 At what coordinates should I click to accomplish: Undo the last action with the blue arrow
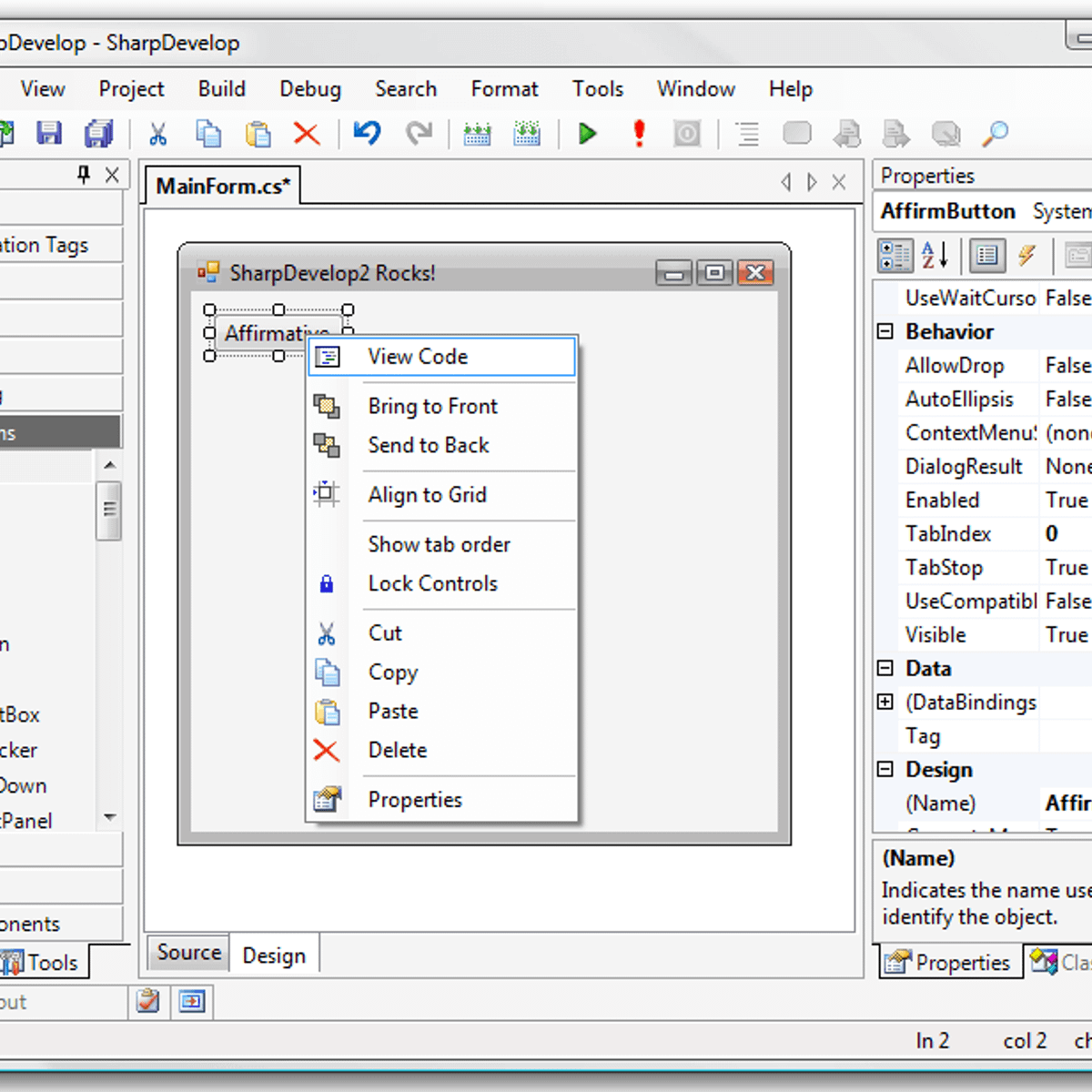point(368,134)
